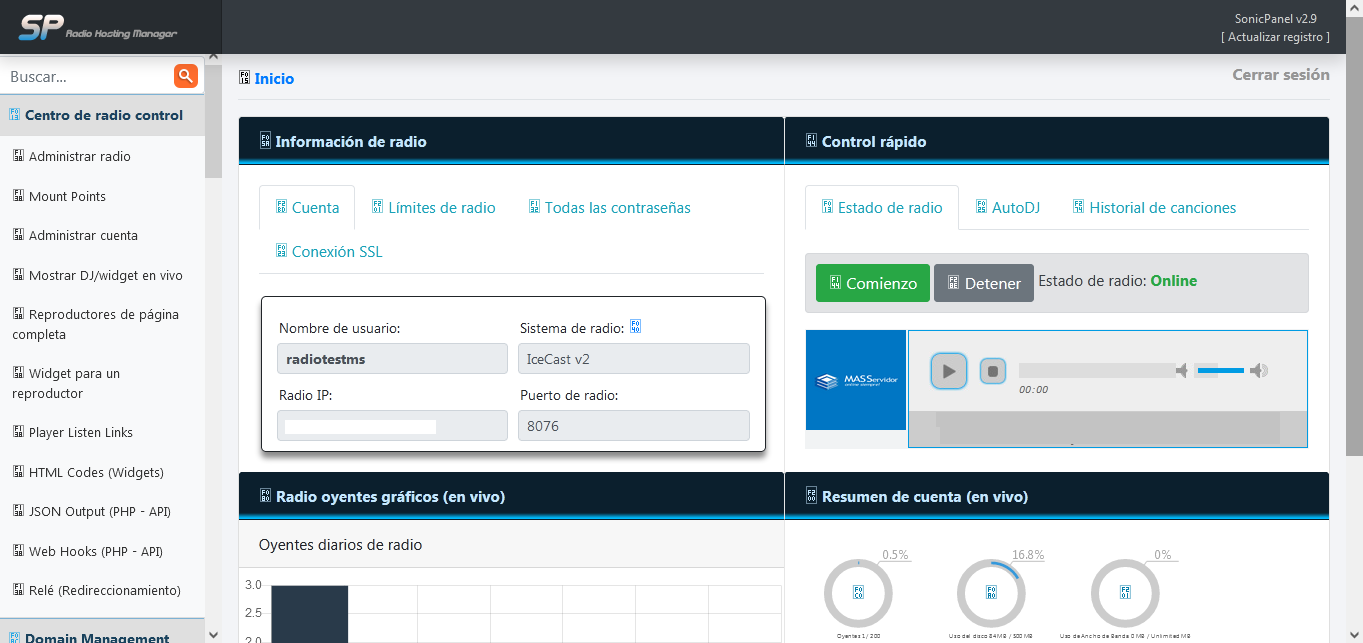Click the Buscar search input field
The image size is (1363, 643).
coord(88,76)
